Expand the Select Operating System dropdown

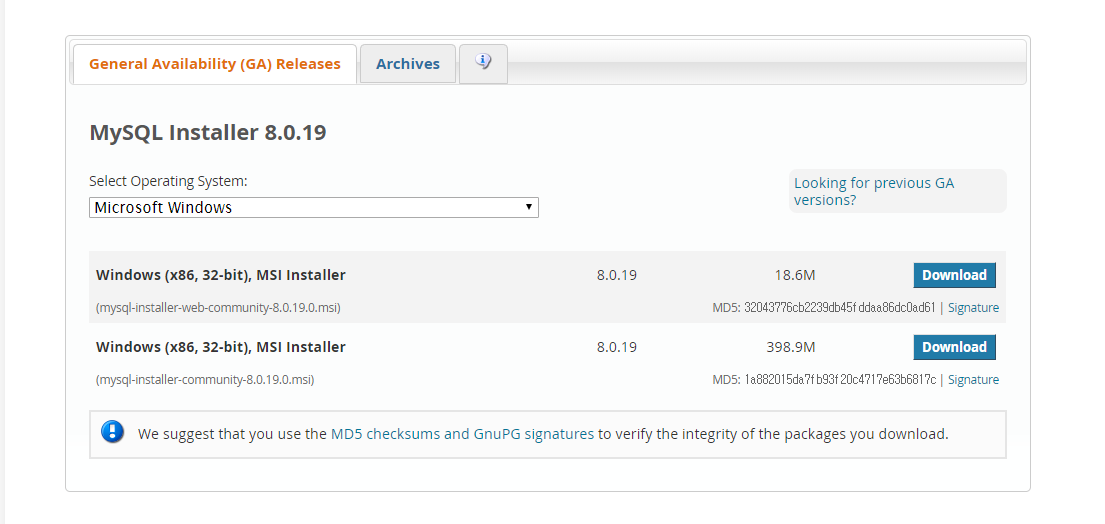[x=314, y=208]
